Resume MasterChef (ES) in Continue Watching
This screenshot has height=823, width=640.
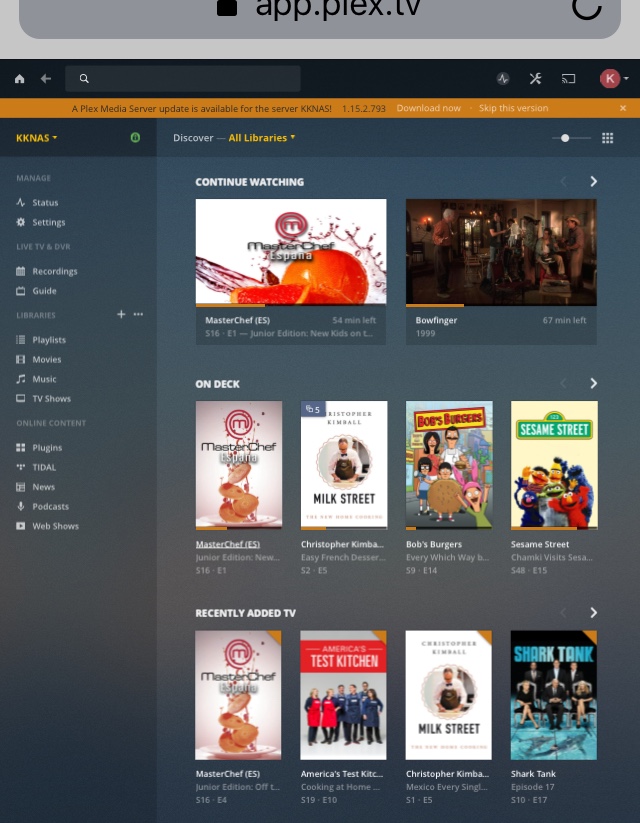click(291, 252)
